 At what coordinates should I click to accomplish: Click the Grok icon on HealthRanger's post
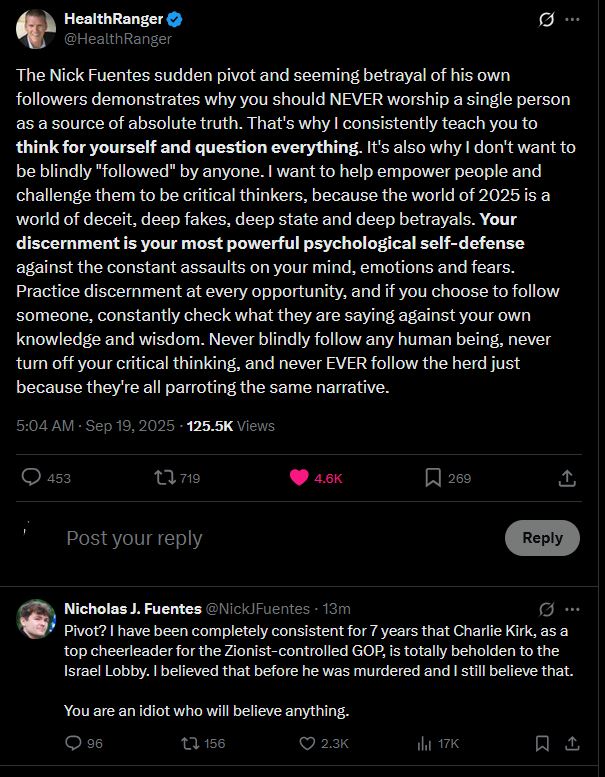click(547, 20)
